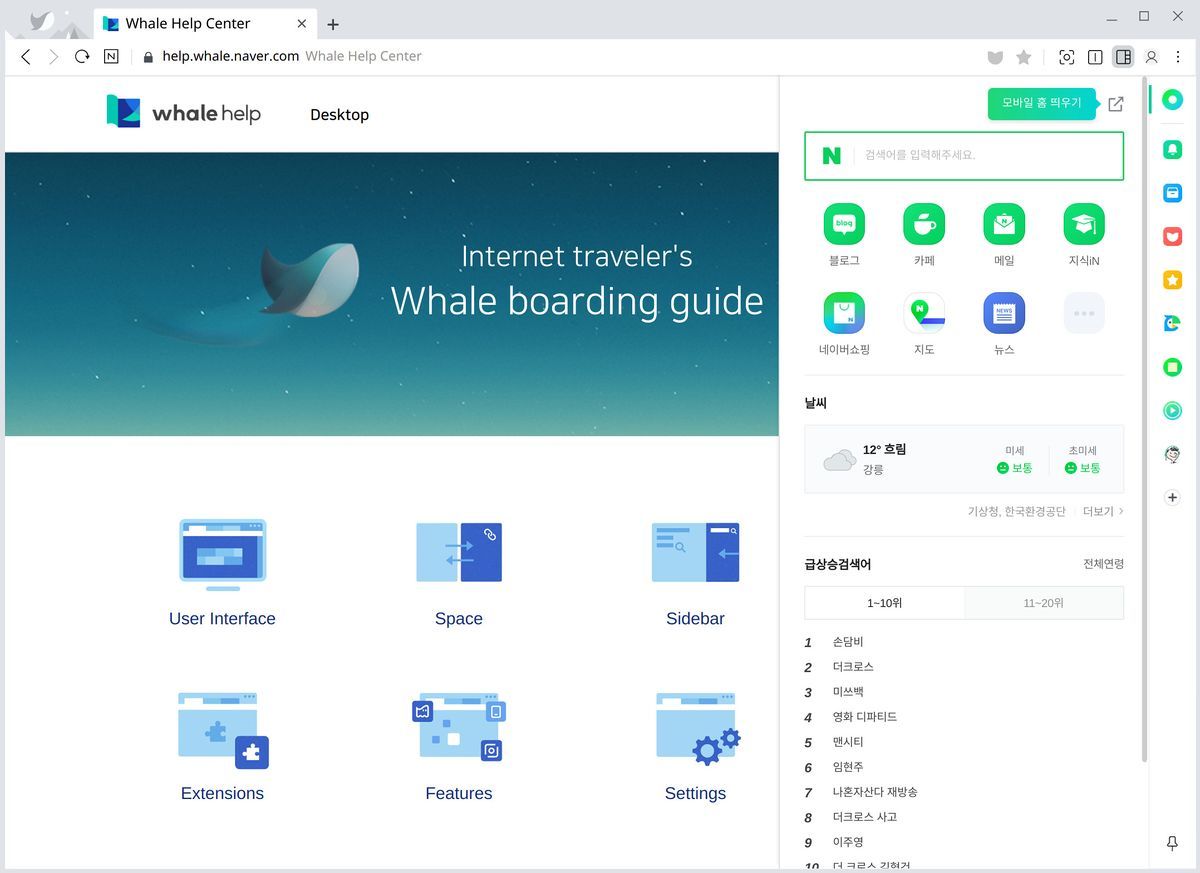This screenshot has height=873, width=1200.
Task: Open trending keyword 더크로스
Action: pos(853,667)
